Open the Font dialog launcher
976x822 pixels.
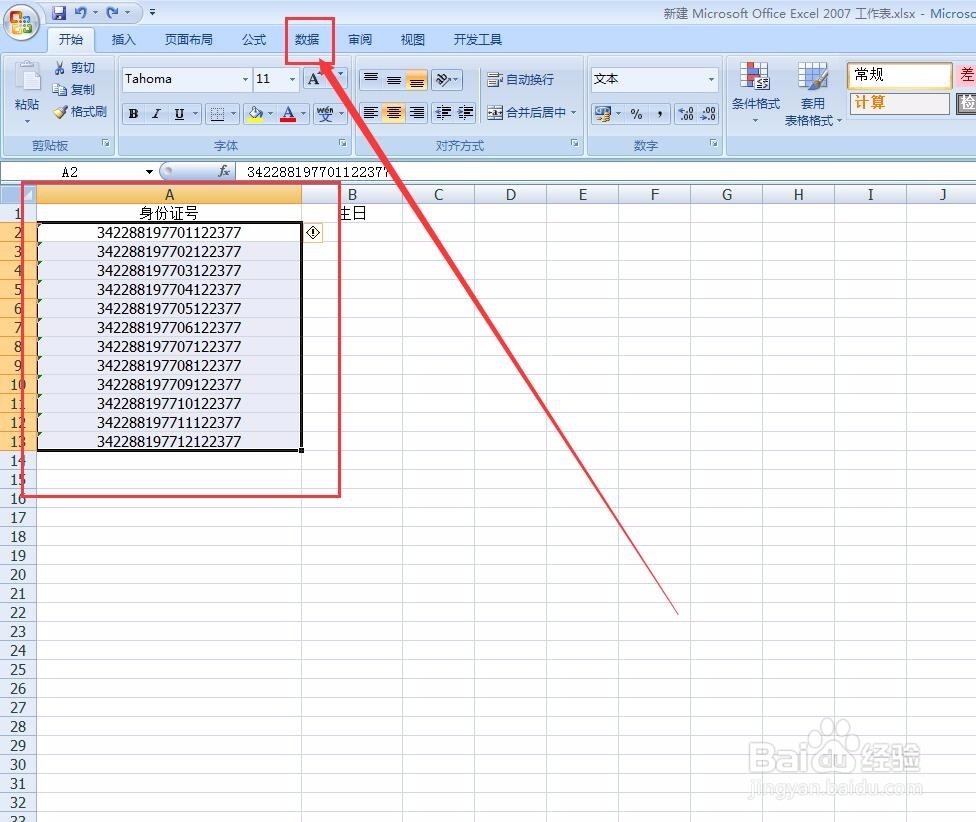point(342,143)
